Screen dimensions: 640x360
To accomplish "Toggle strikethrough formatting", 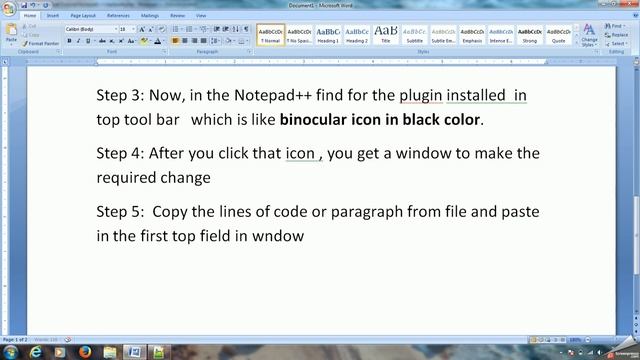I will coord(102,41).
